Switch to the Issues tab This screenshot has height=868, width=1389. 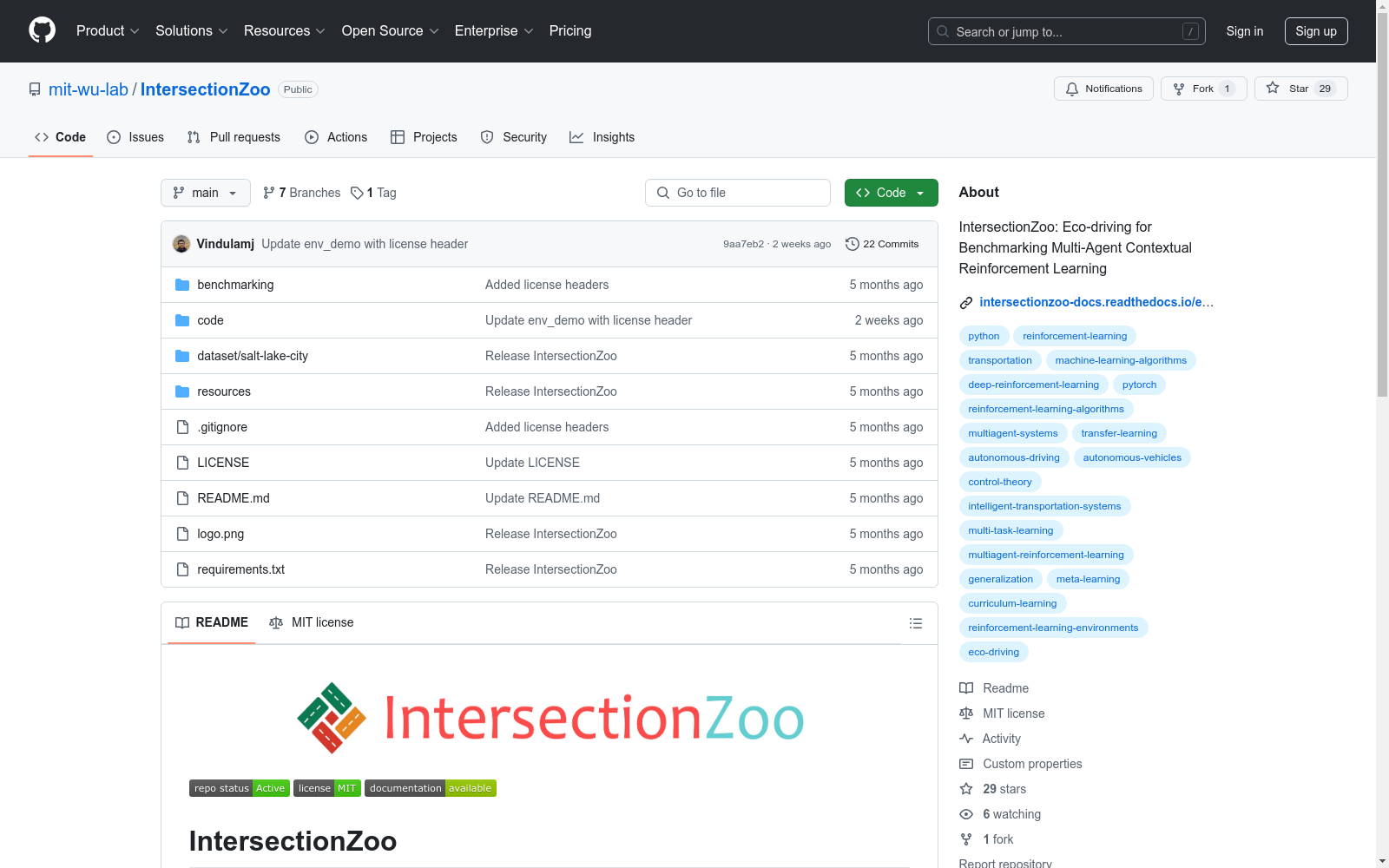(135, 137)
